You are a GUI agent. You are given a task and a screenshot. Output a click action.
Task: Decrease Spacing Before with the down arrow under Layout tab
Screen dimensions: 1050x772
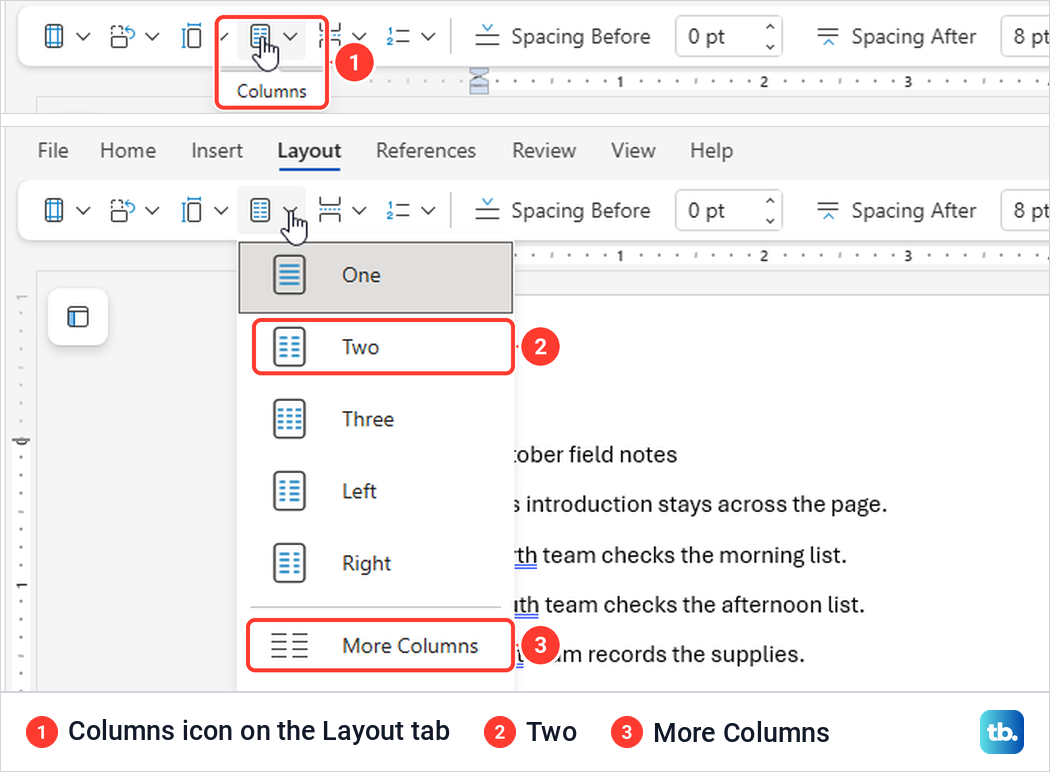point(770,221)
